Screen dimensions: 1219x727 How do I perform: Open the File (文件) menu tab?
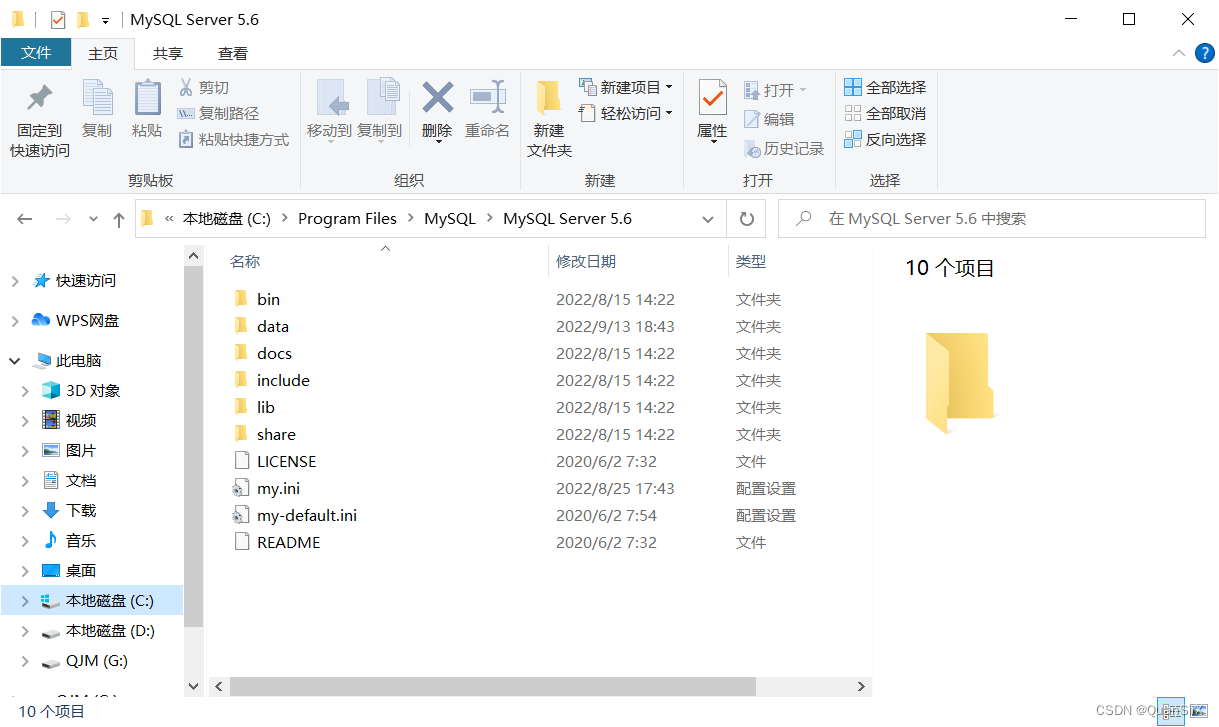click(x=36, y=54)
